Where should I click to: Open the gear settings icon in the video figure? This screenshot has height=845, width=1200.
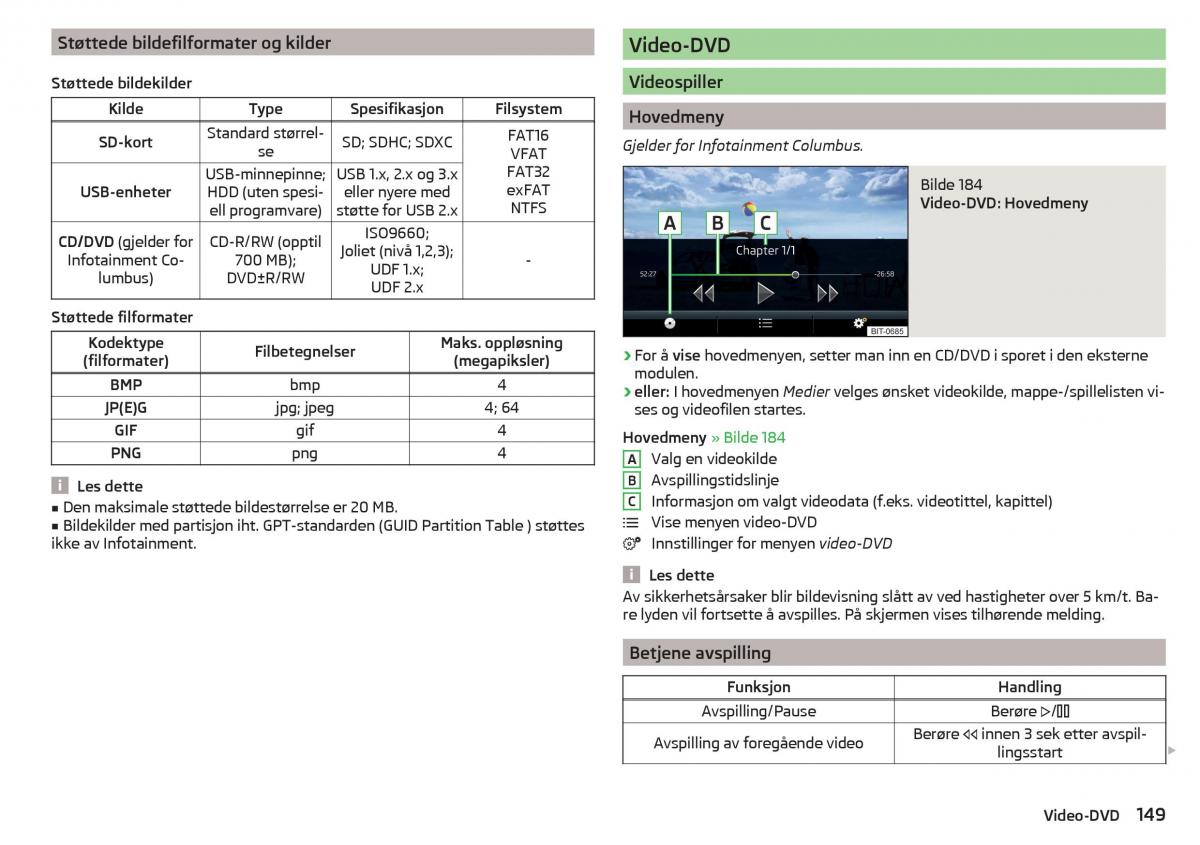coord(859,323)
